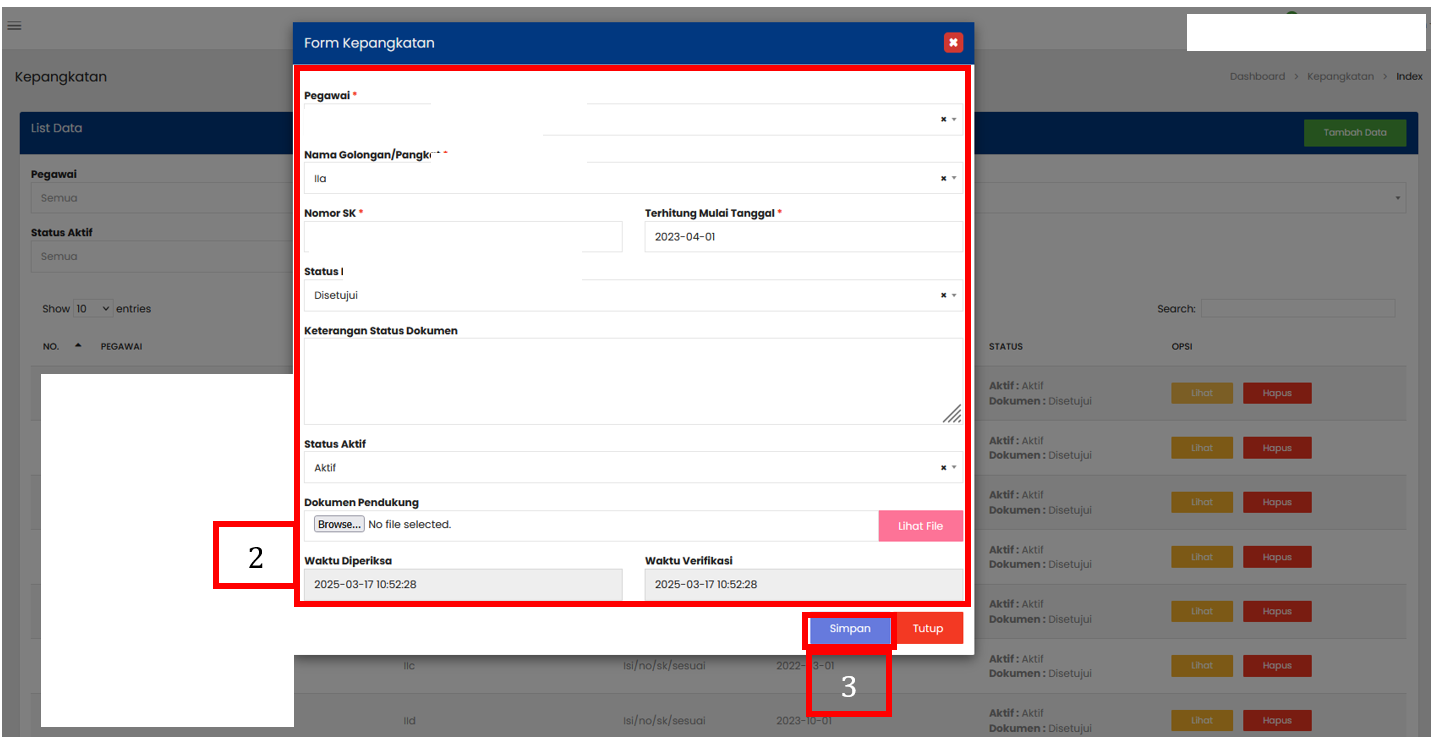
Task: Open the Show entries count dropdown
Action: tap(92, 309)
